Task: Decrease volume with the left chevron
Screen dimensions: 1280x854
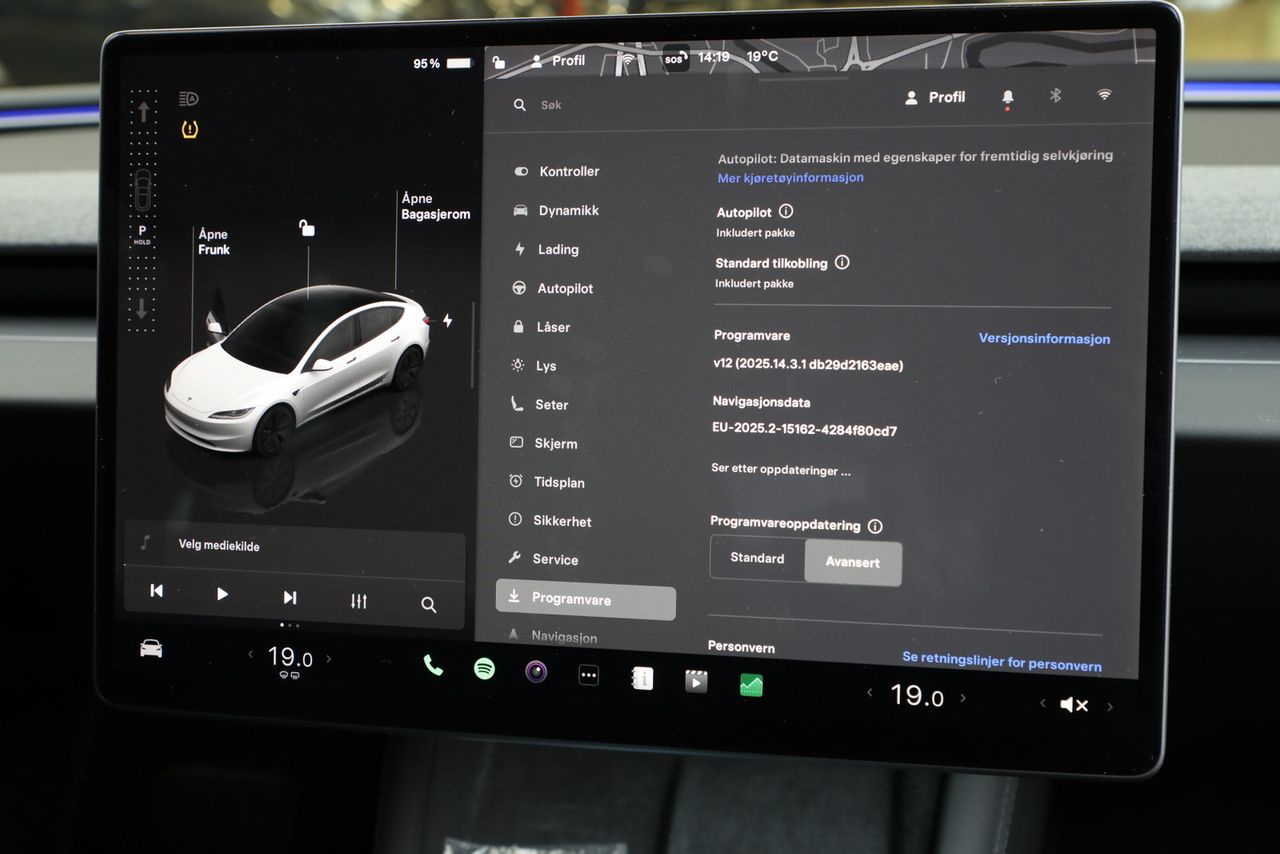Action: (x=1042, y=703)
